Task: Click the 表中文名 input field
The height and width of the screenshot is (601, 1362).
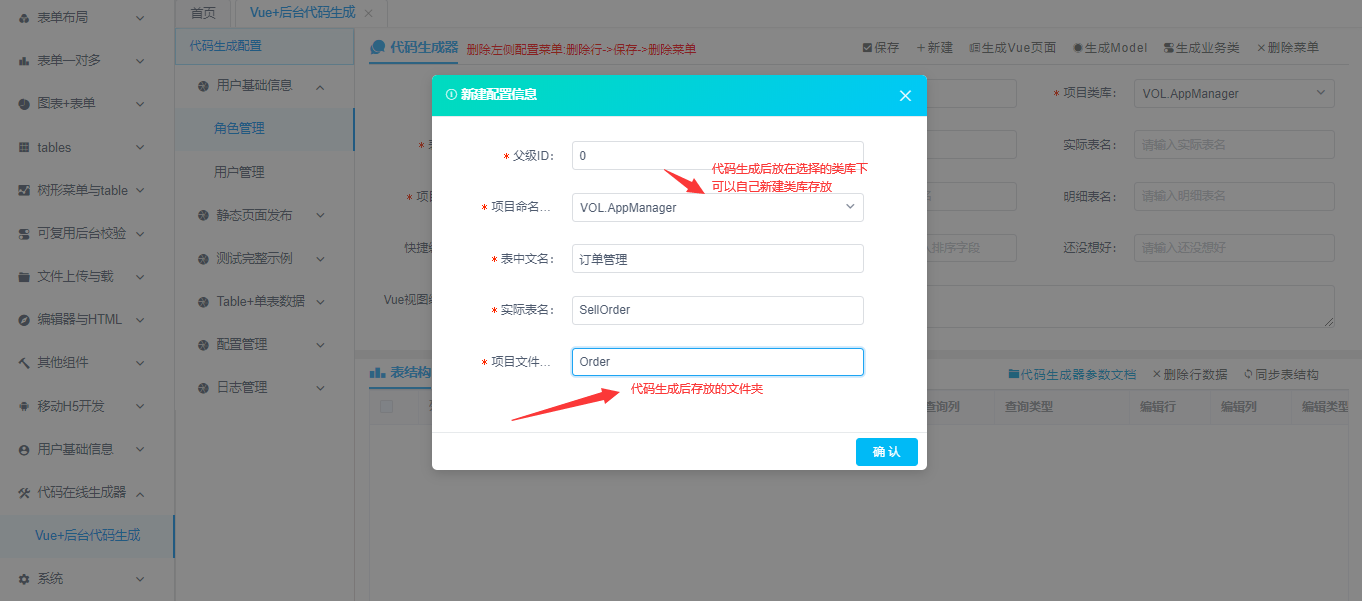Action: pyautogui.click(x=717, y=259)
